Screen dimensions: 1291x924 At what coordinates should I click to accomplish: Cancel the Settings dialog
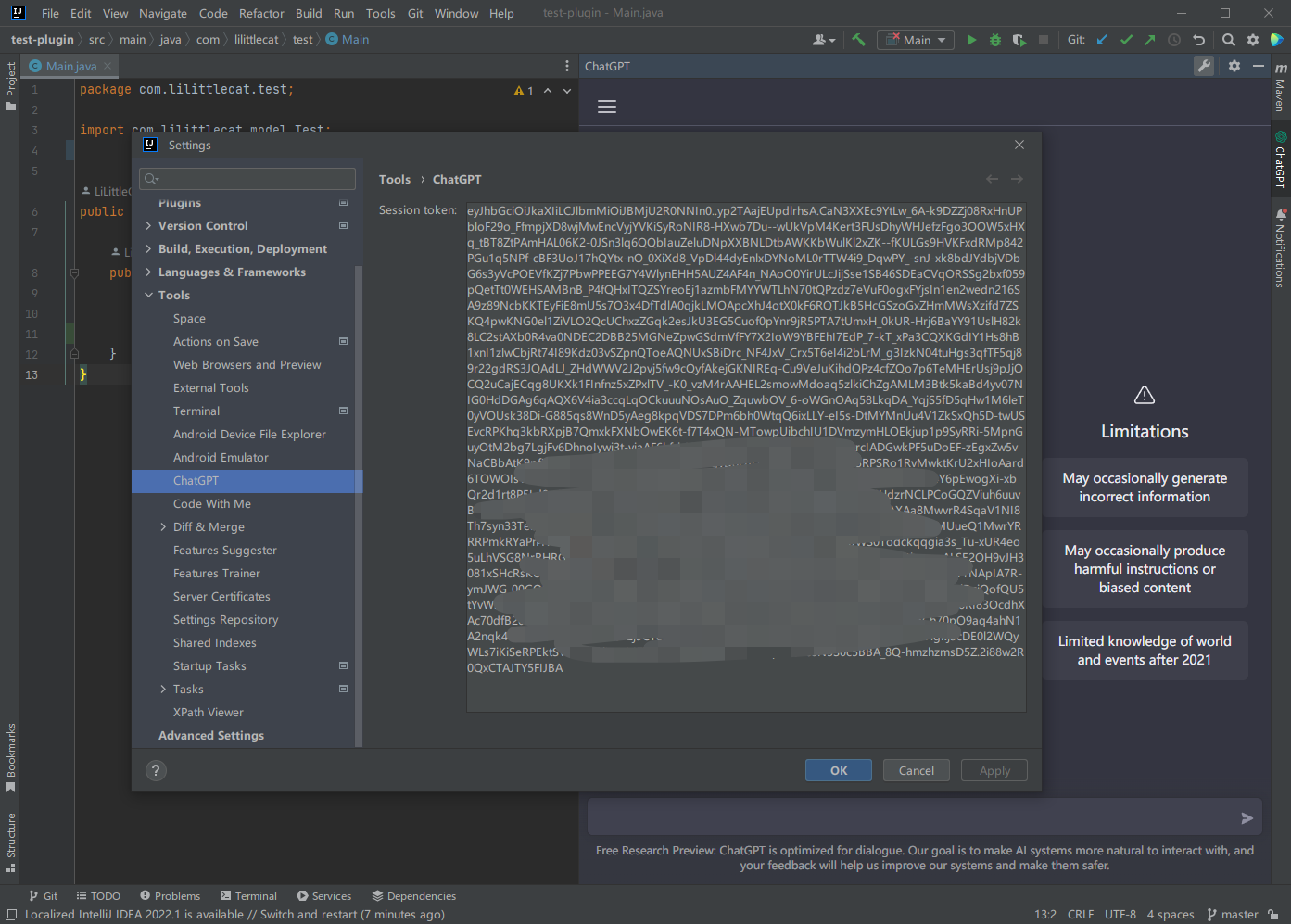917,770
